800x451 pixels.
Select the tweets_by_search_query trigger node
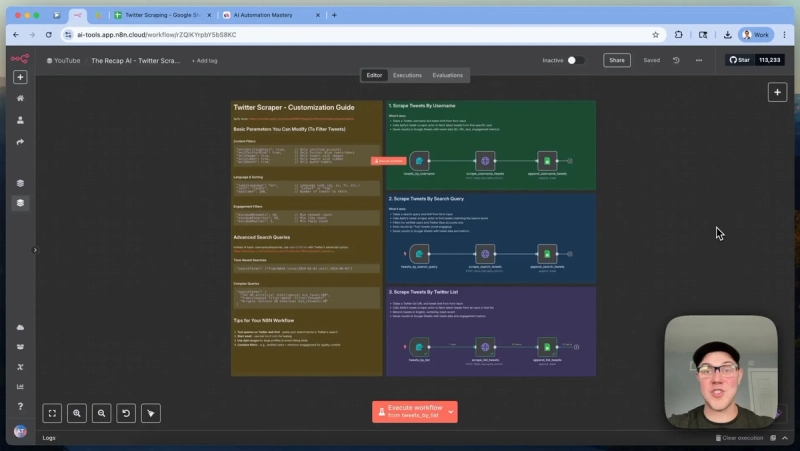419,254
